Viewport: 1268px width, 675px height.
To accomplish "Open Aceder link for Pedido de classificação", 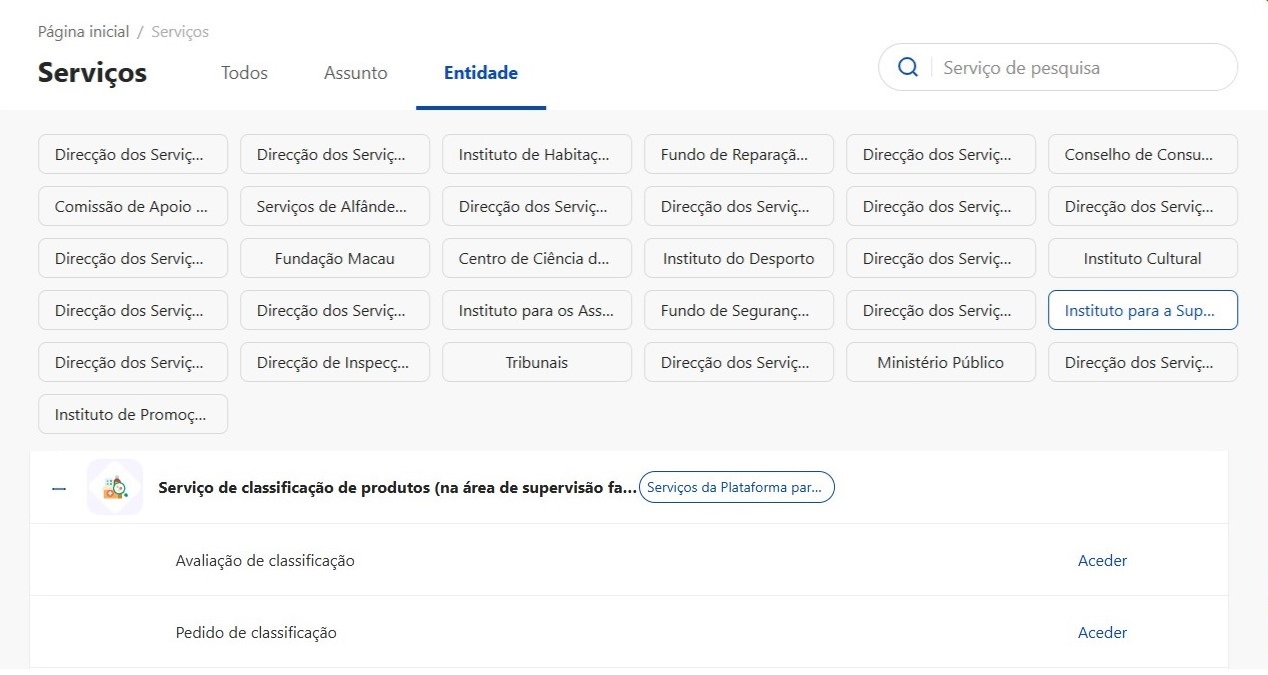I will point(1102,633).
